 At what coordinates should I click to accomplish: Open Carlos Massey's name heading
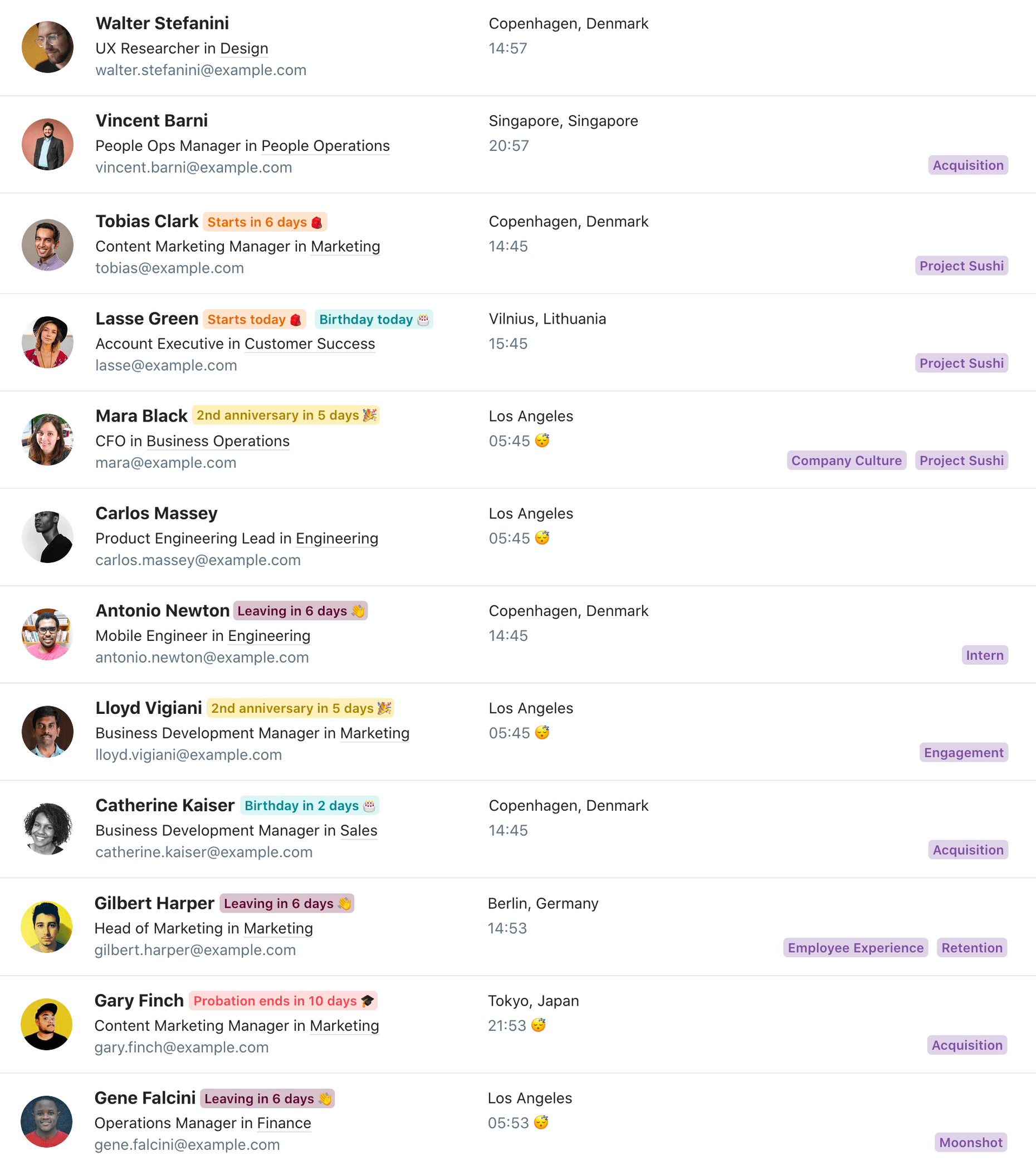(x=157, y=513)
